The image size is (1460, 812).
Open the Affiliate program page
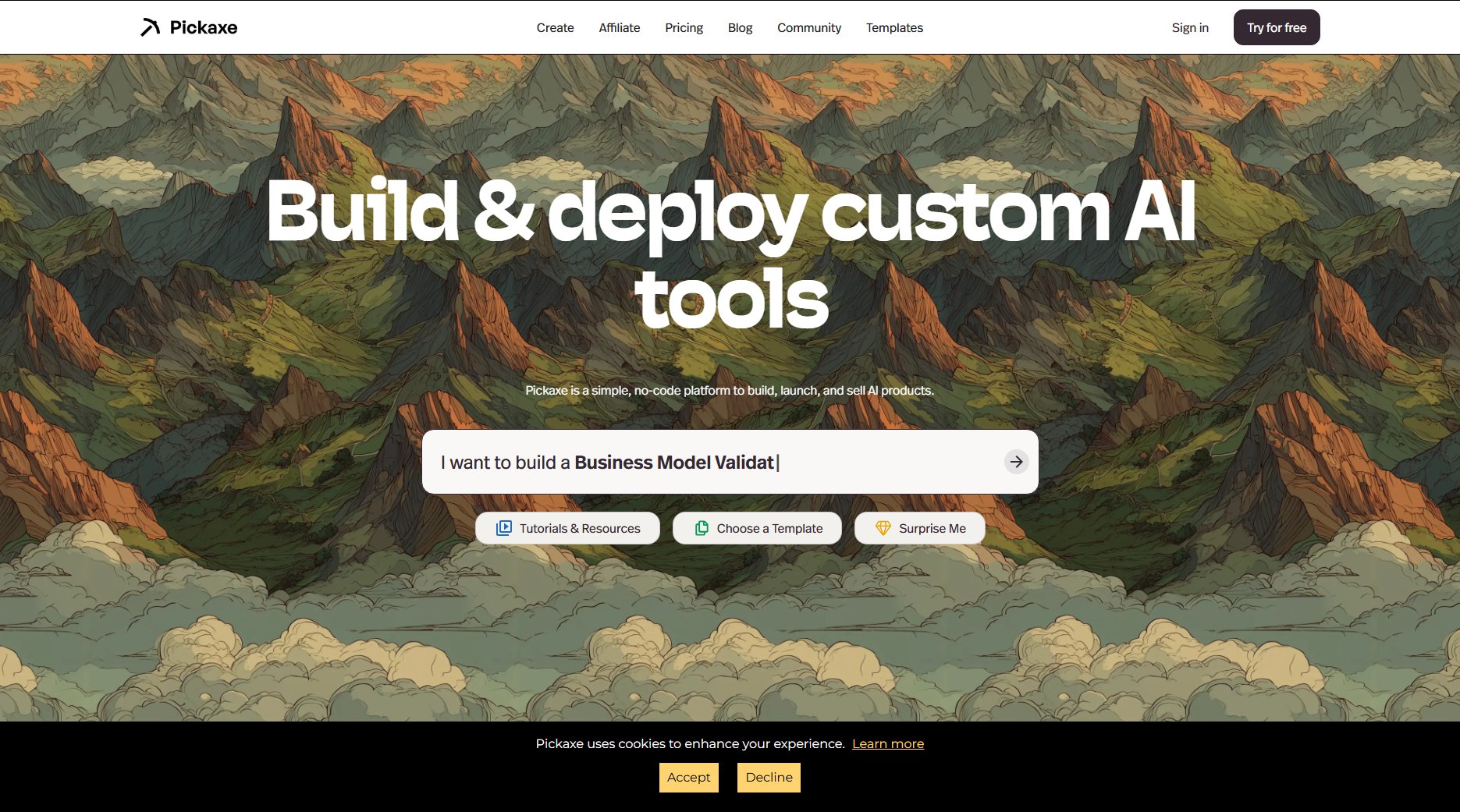pyautogui.click(x=619, y=27)
